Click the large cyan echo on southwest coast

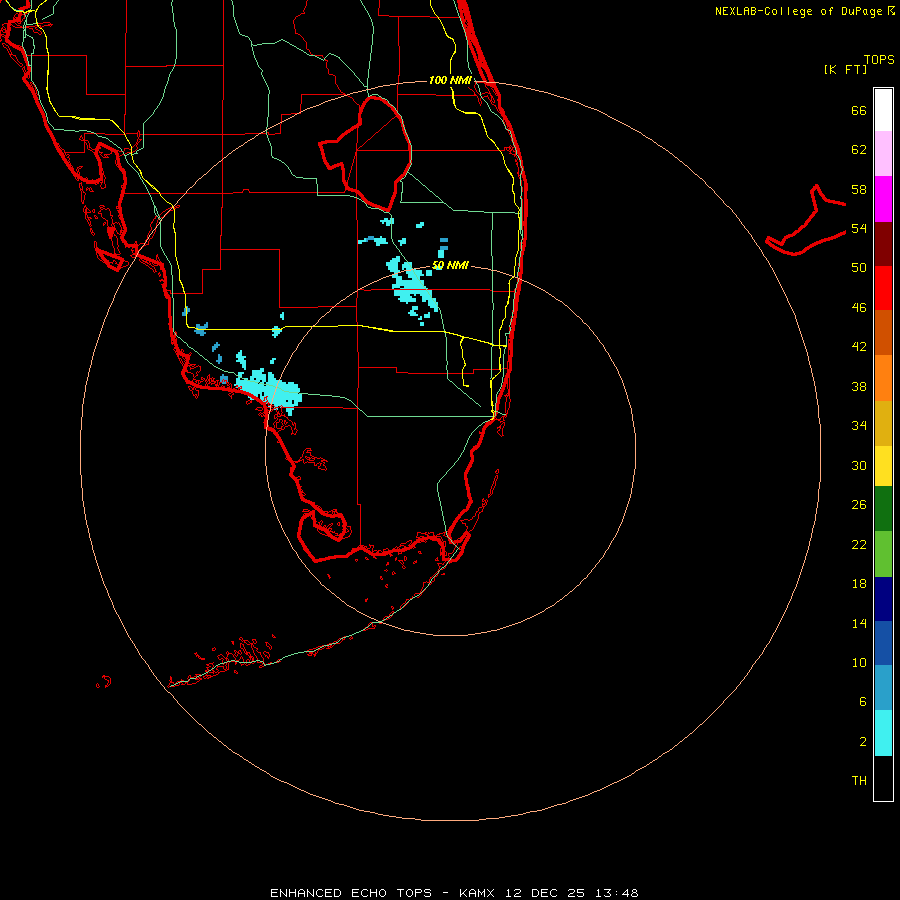point(270,389)
